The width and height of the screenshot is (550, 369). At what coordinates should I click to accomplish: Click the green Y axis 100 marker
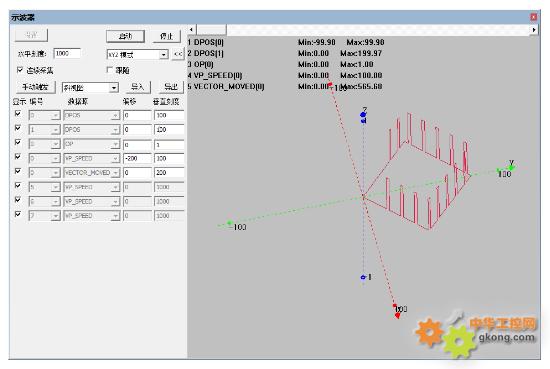click(511, 168)
